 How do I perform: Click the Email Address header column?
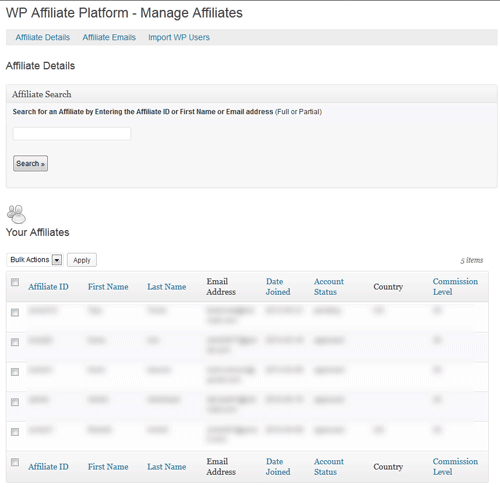221,287
